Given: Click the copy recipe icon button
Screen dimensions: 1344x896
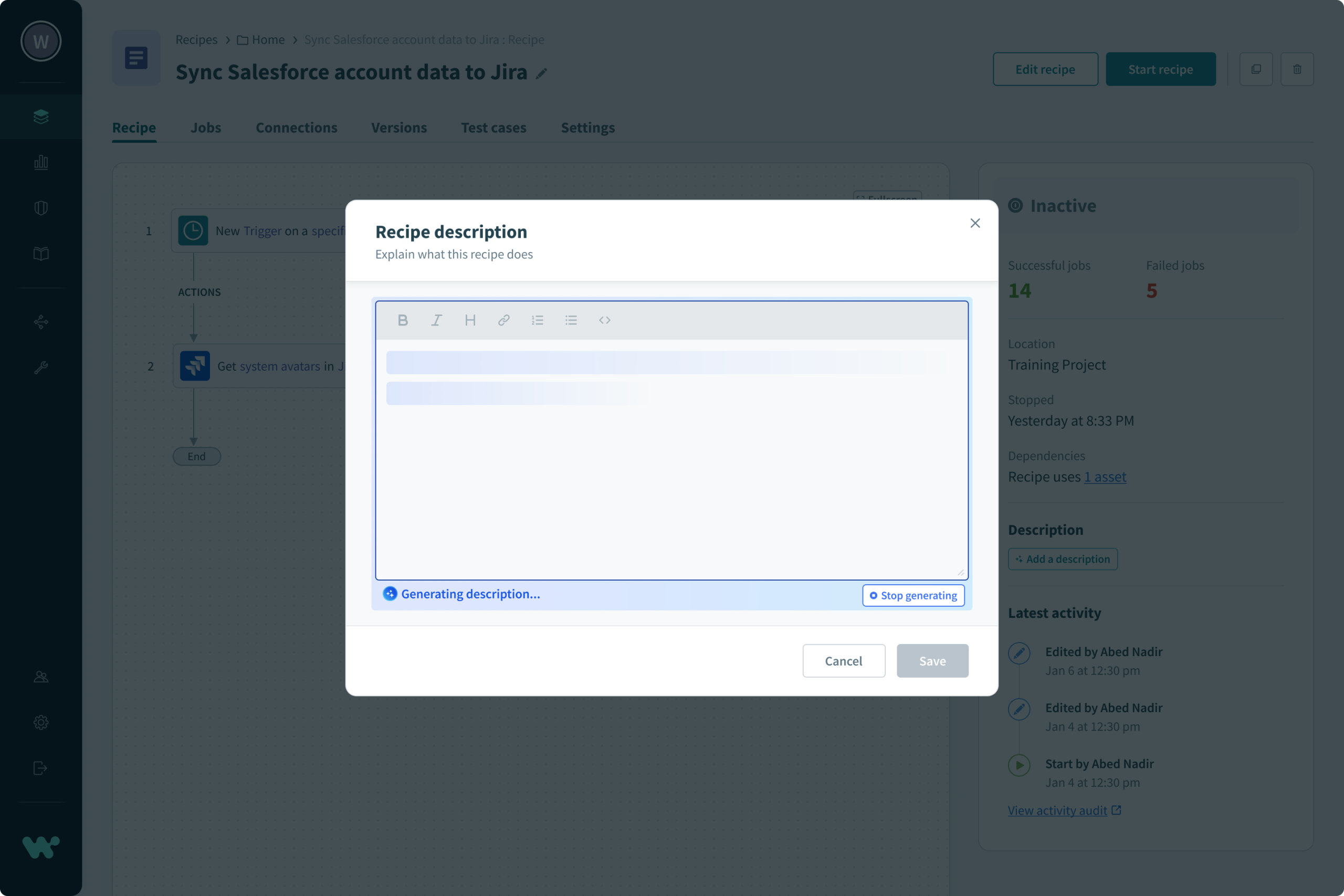Looking at the screenshot, I should tap(1256, 69).
